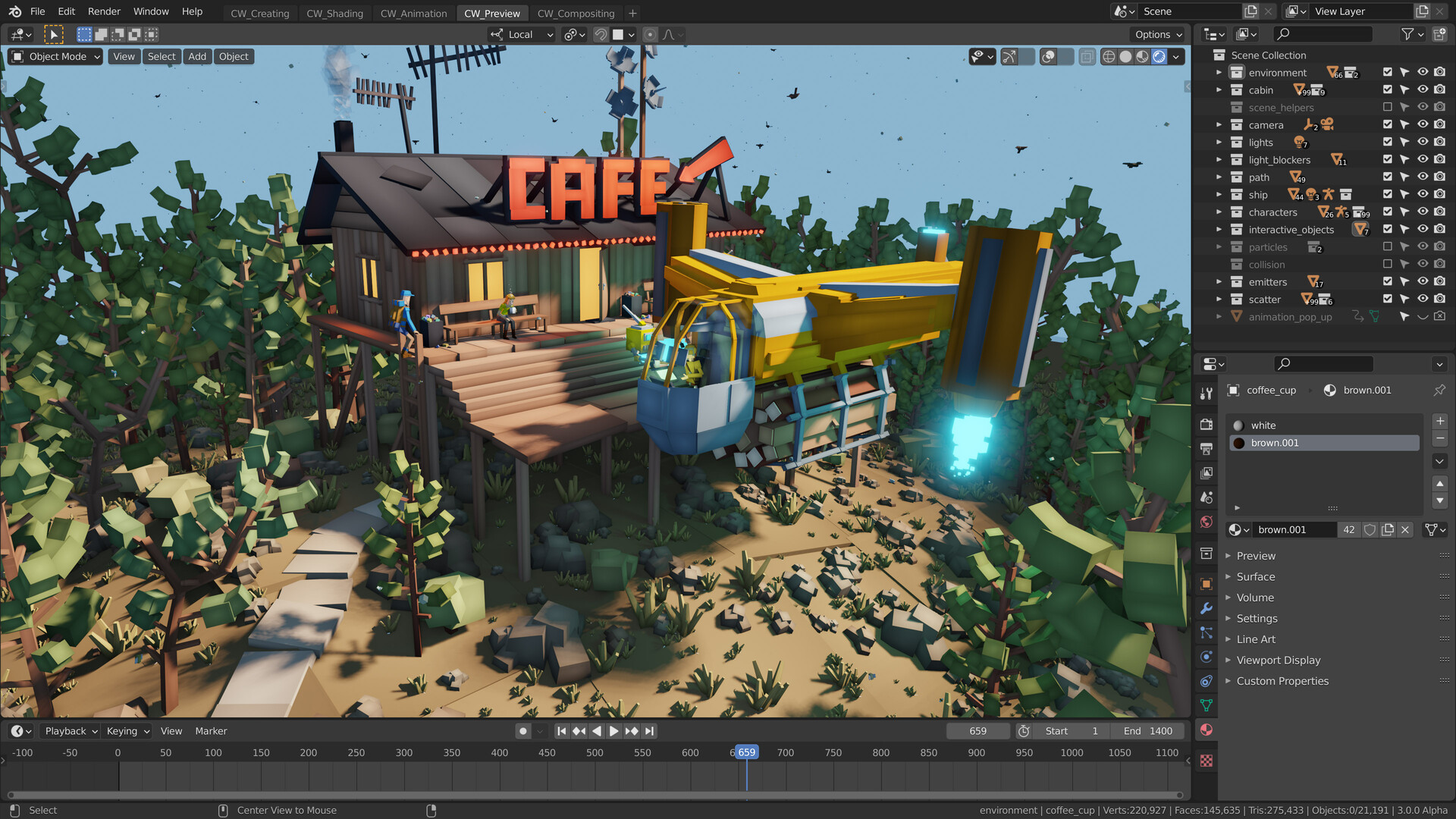The width and height of the screenshot is (1456, 819).
Task: Open the Material Properties tab
Action: click(1206, 730)
